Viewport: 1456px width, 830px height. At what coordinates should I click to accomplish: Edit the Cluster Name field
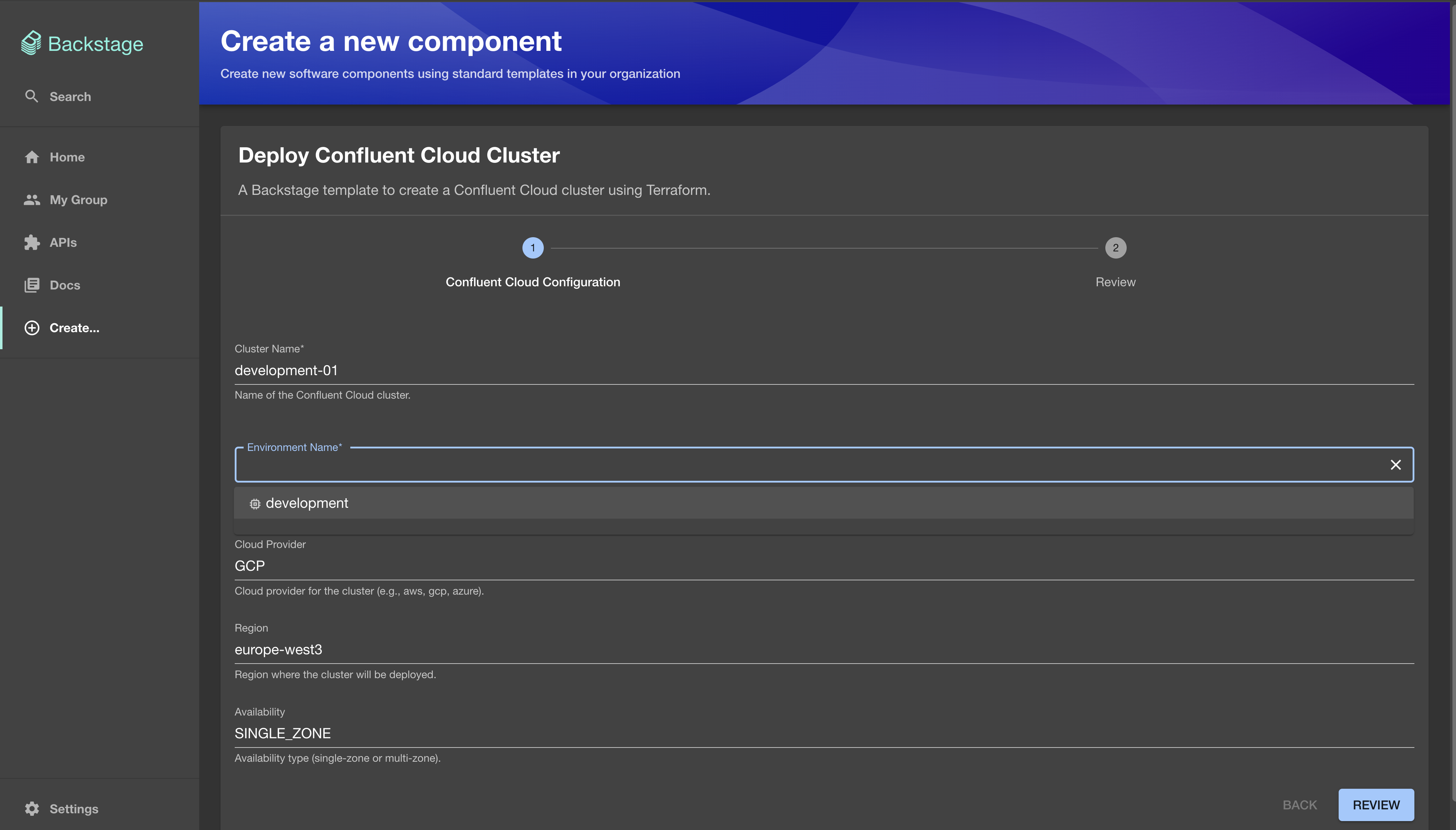tap(824, 371)
